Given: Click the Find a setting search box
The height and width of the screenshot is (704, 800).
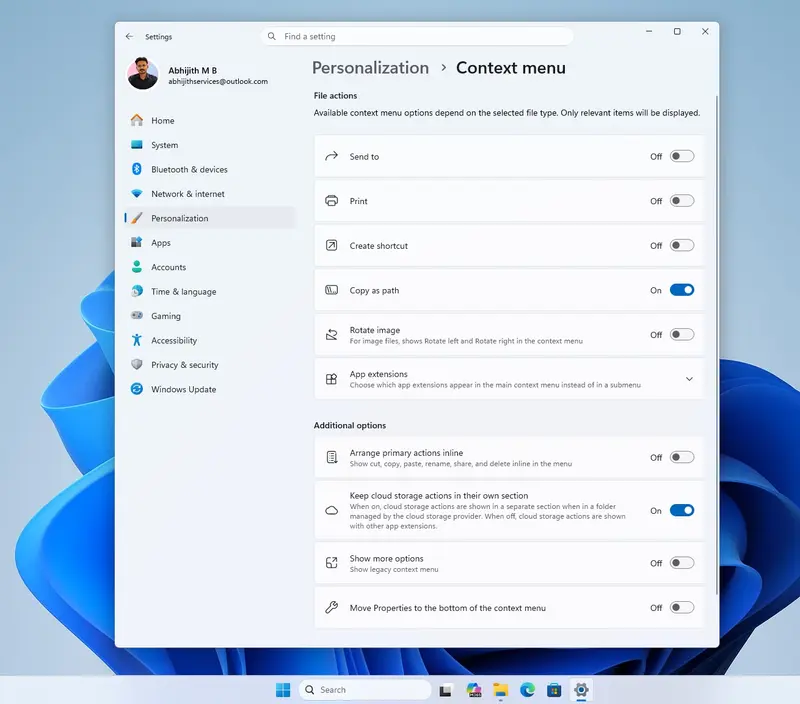Looking at the screenshot, I should [417, 36].
